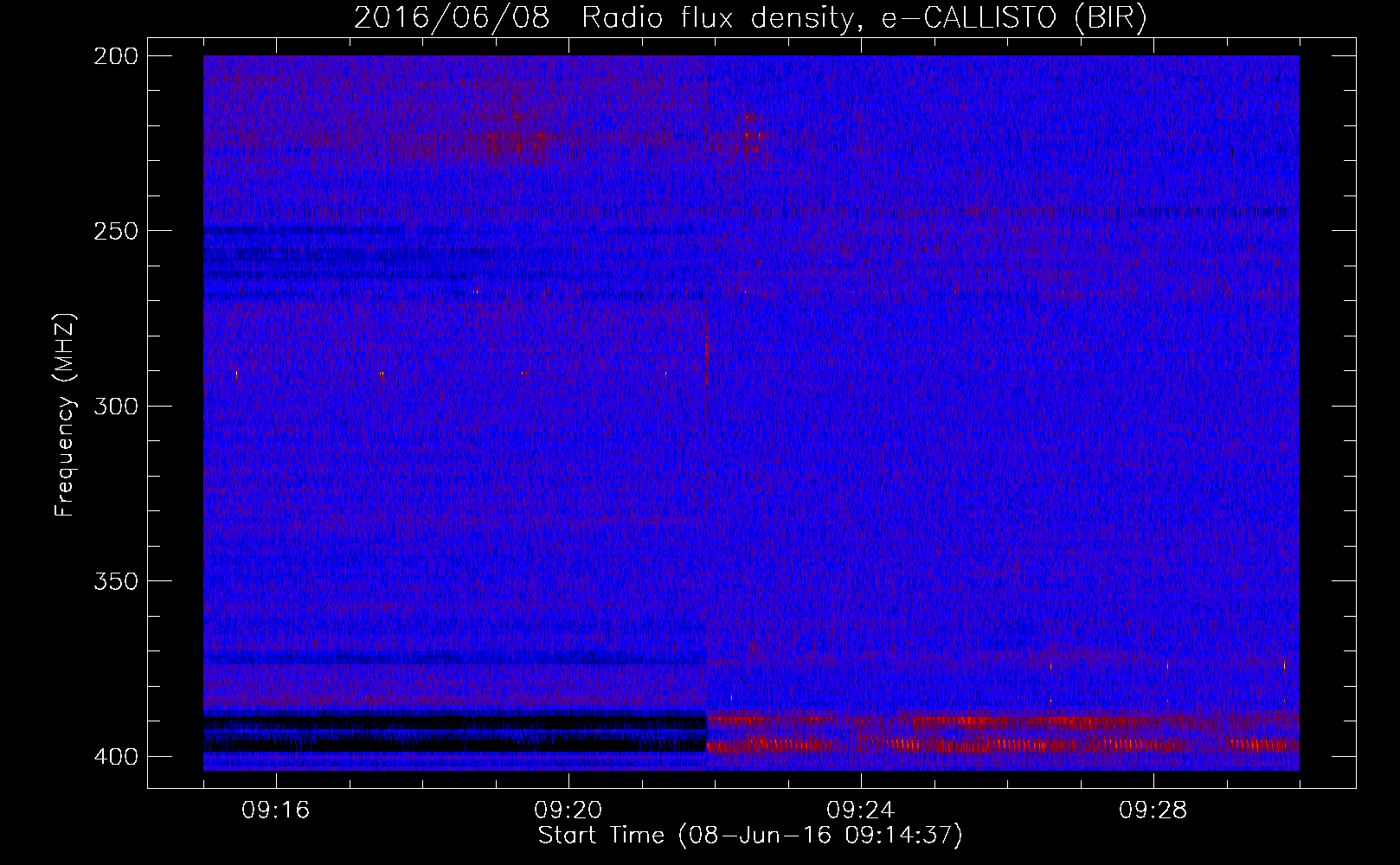Screen dimensions: 1400x865
Task: Click the plot title '2016/06/08 Radio flux density, e-CALLISTO (BIR)'
Action: 750,18
